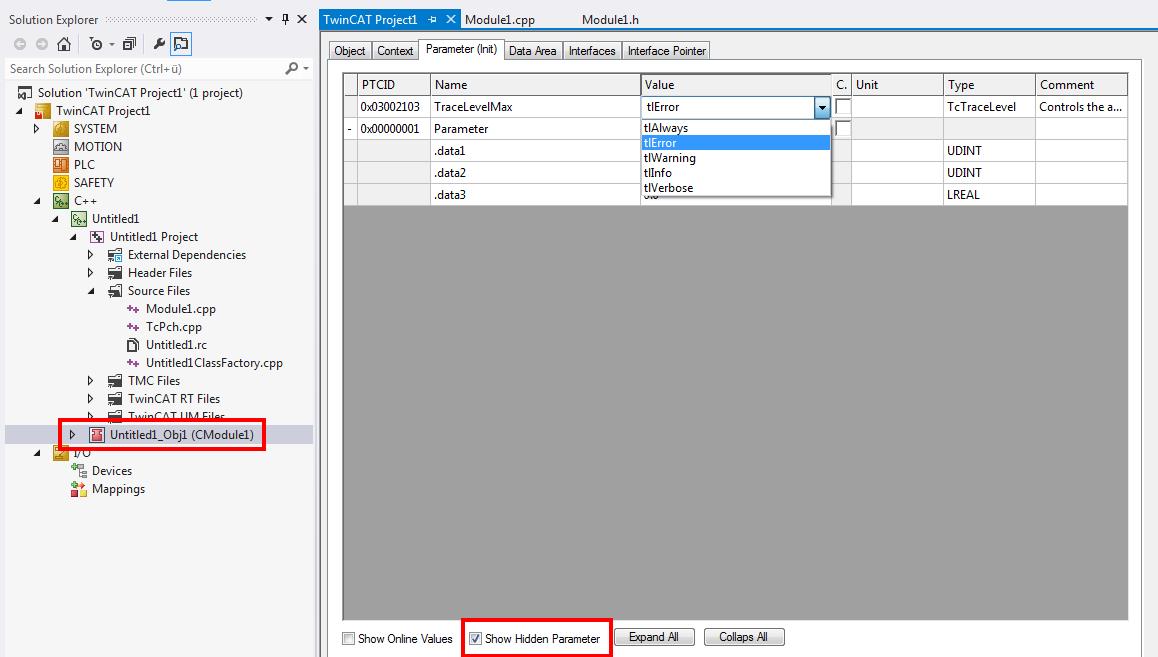Click the TraceLevelMax value dropdown arrow
This screenshot has width=1158, height=657.
[822, 108]
